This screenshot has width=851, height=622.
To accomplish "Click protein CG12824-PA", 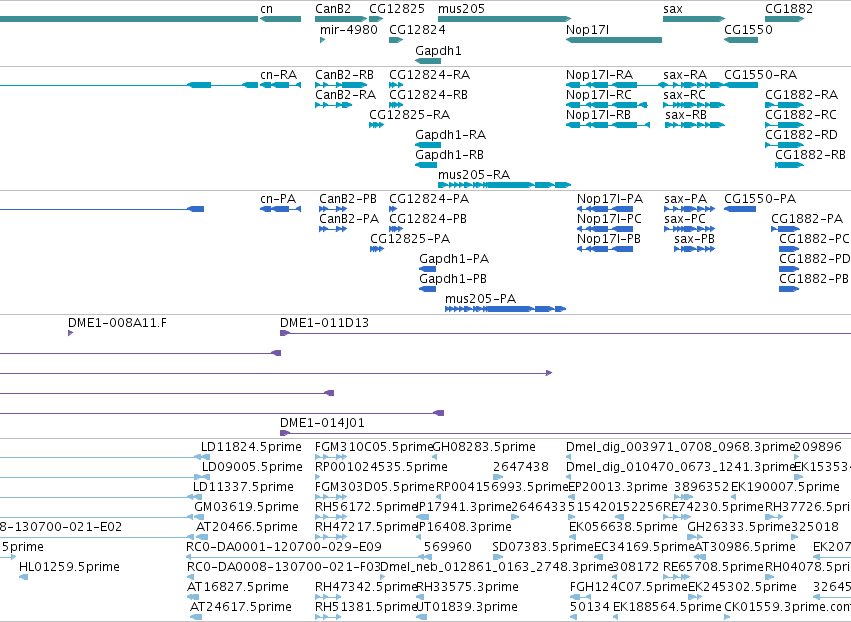I will coord(429,199).
